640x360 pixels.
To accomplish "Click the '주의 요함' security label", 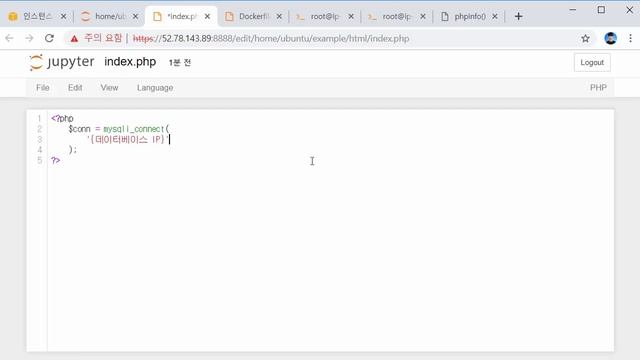I will click(x=103, y=38).
